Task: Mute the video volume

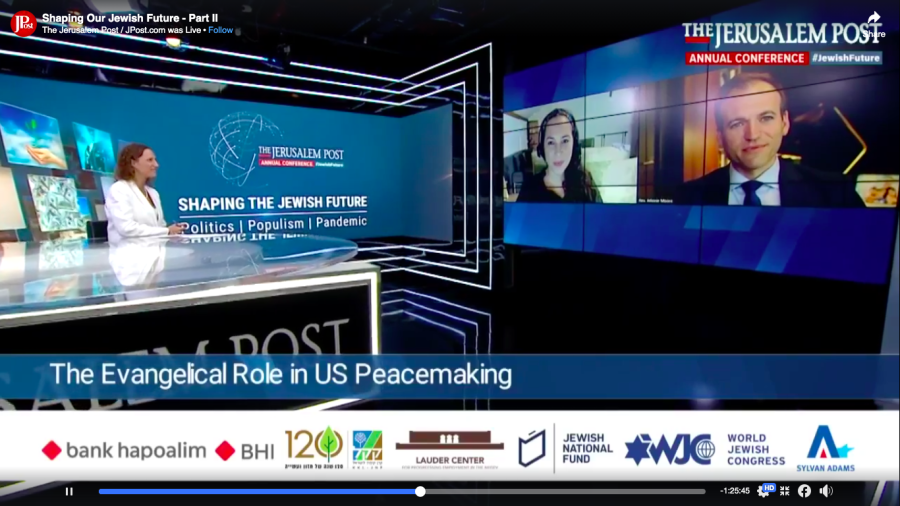Action: pyautogui.click(x=826, y=491)
